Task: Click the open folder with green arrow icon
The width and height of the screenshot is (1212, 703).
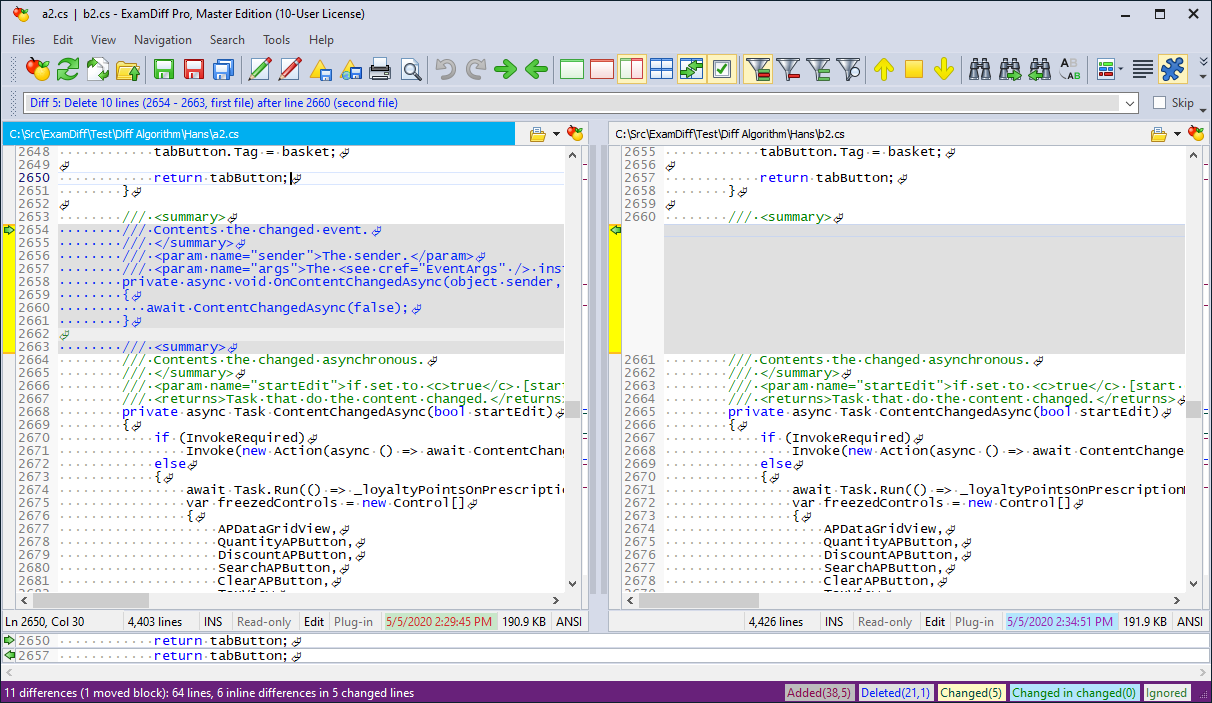Action: pos(128,69)
